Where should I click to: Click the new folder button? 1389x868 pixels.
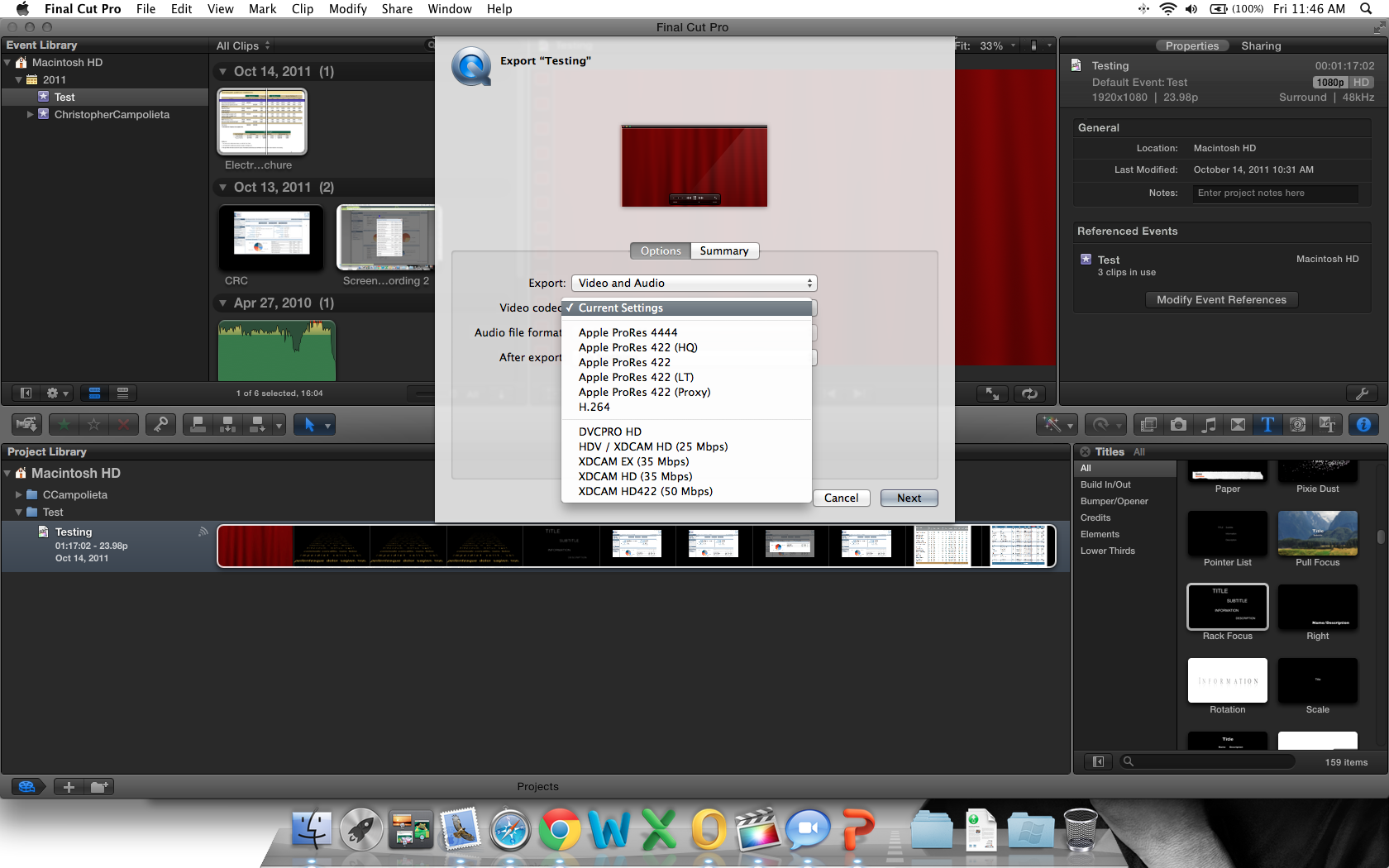pos(99,787)
